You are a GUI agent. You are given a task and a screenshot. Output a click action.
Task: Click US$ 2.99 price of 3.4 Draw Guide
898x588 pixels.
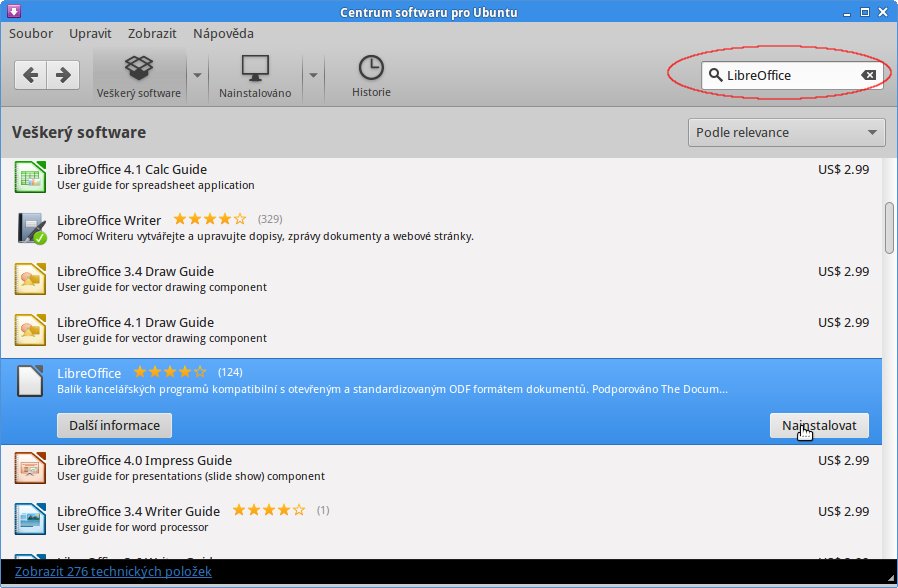[844, 271]
